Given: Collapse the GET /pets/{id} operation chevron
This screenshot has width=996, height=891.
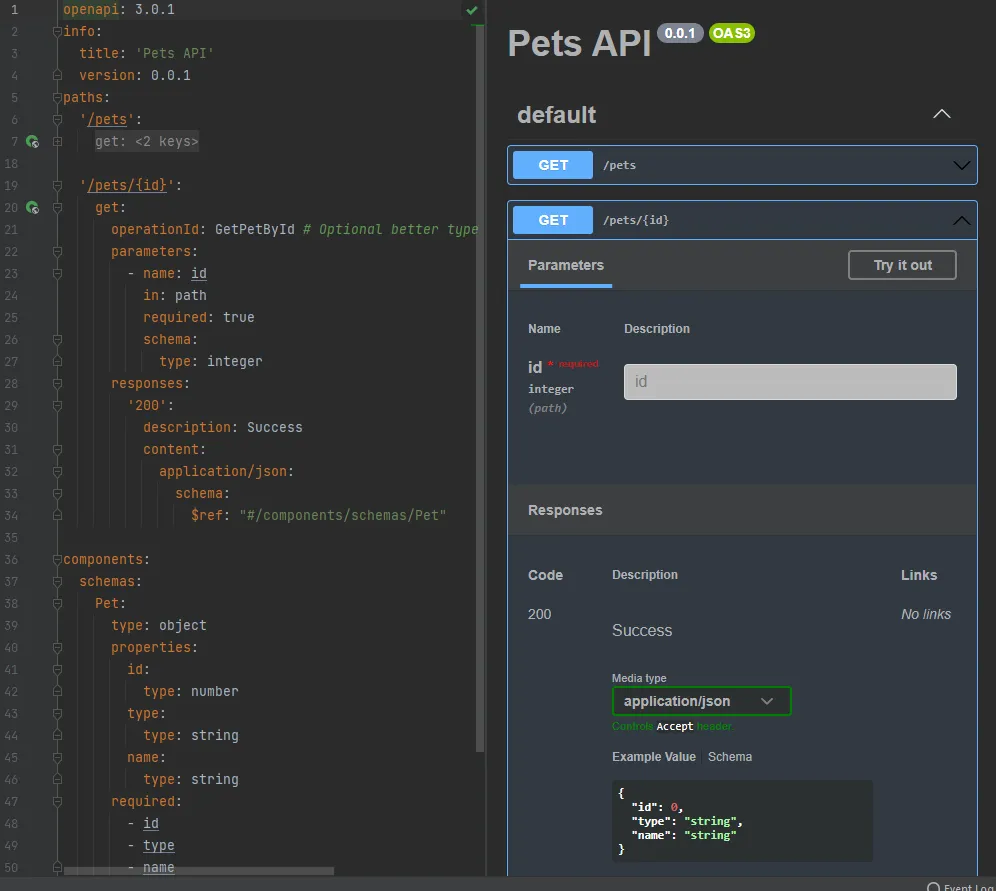Looking at the screenshot, I should pyautogui.click(x=961, y=221).
